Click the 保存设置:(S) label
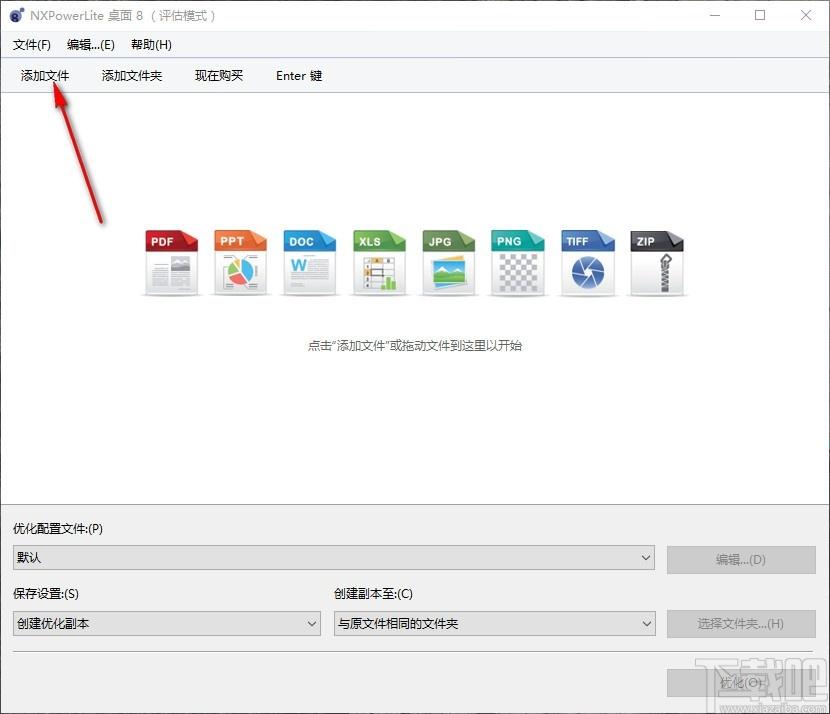830x714 pixels. coord(46,594)
